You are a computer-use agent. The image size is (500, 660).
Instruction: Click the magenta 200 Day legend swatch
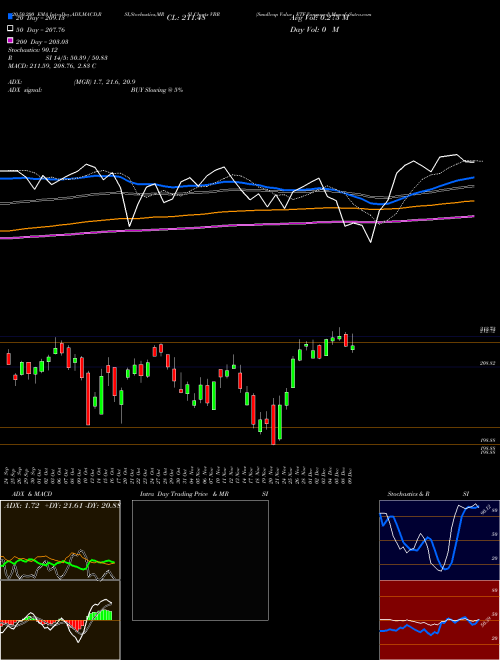pyautogui.click(x=11, y=40)
